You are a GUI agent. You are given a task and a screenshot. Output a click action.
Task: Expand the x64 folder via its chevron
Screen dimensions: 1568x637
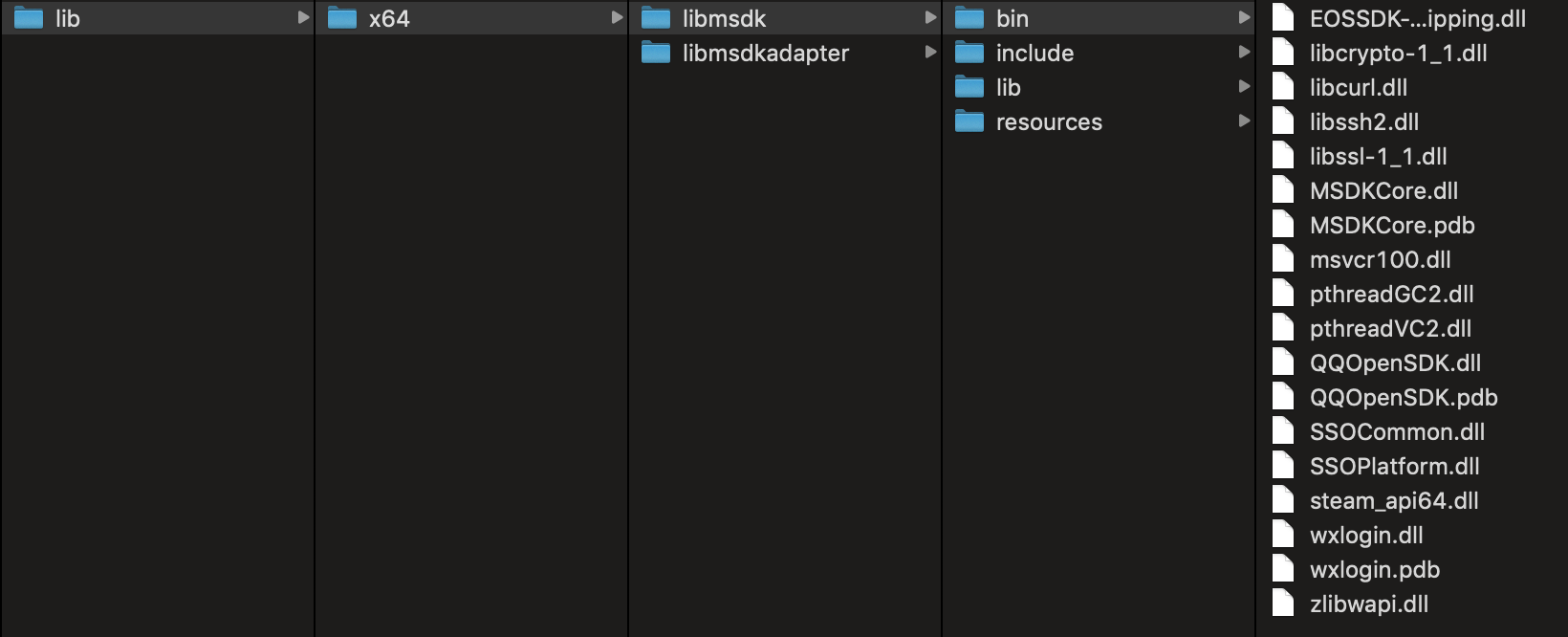click(x=617, y=17)
